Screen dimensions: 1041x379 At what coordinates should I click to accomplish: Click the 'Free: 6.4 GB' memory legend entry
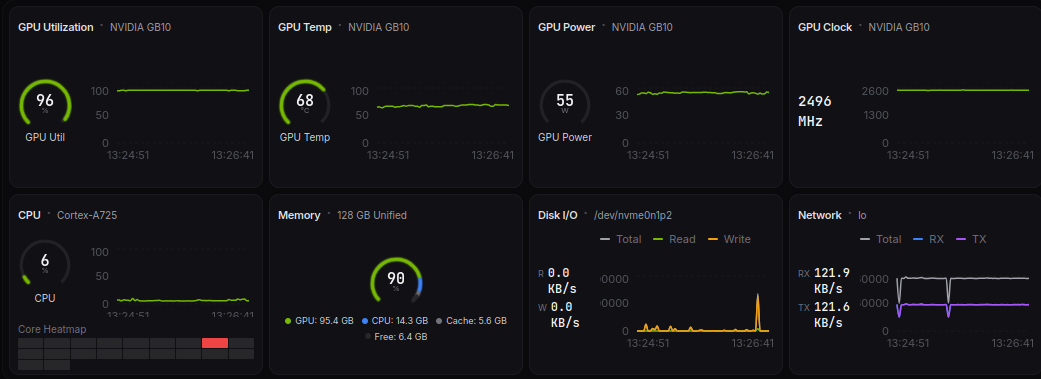tap(396, 337)
